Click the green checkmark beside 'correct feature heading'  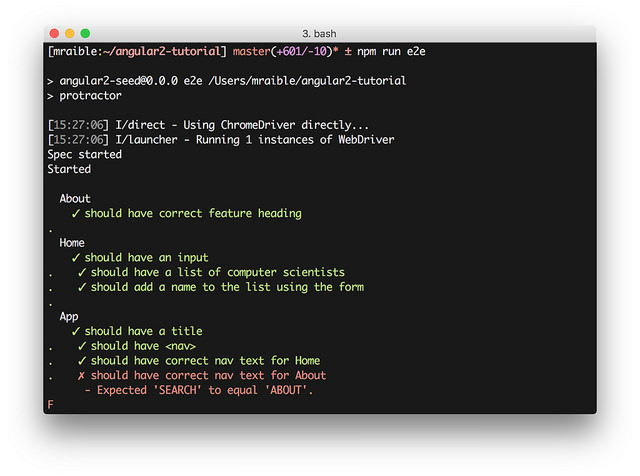click(x=76, y=213)
